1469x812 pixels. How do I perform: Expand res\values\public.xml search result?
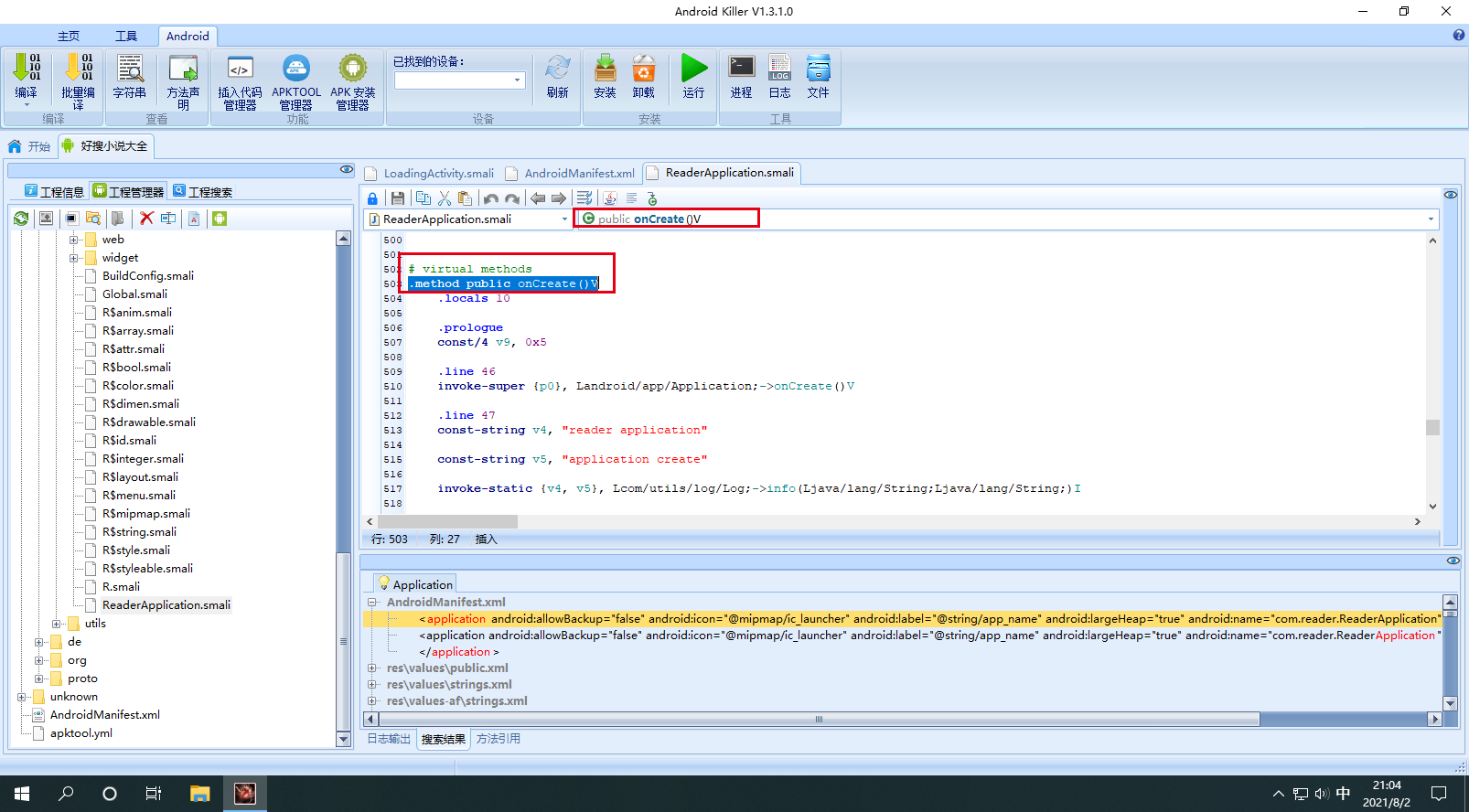pos(372,668)
